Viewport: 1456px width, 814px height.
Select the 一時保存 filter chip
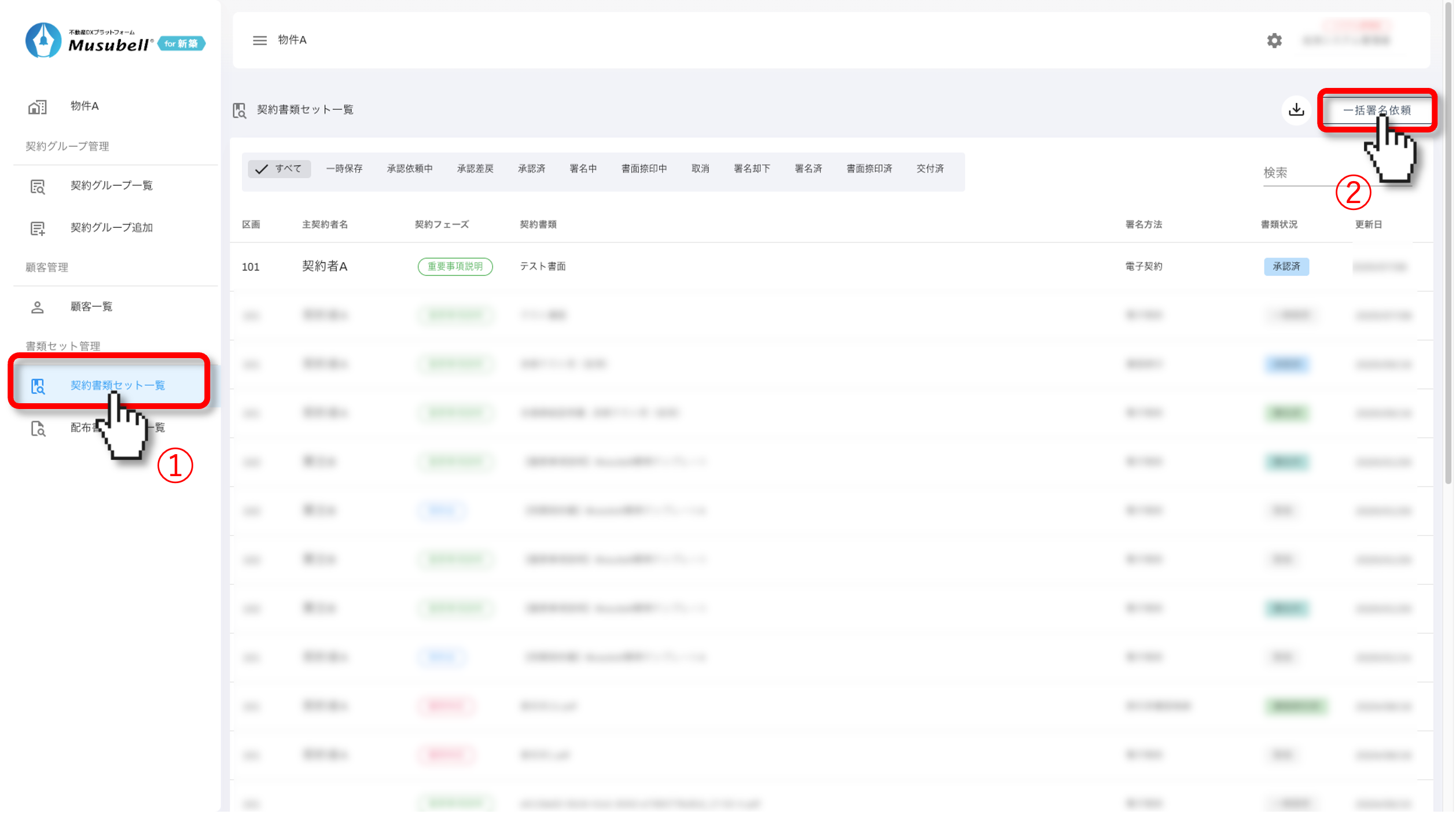coord(344,169)
